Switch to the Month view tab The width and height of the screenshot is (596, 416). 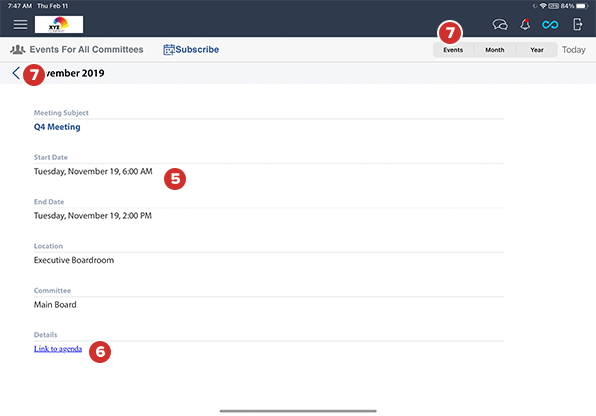[495, 50]
